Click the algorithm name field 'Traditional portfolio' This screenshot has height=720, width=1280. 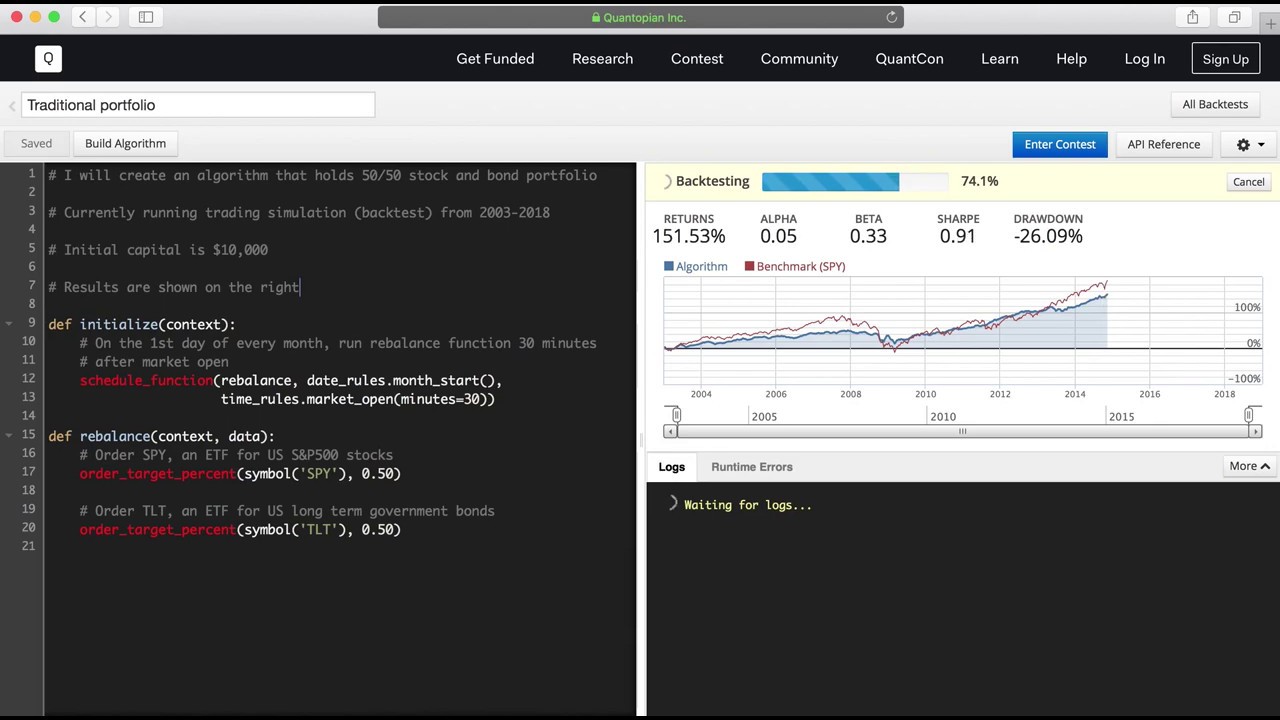click(x=198, y=105)
